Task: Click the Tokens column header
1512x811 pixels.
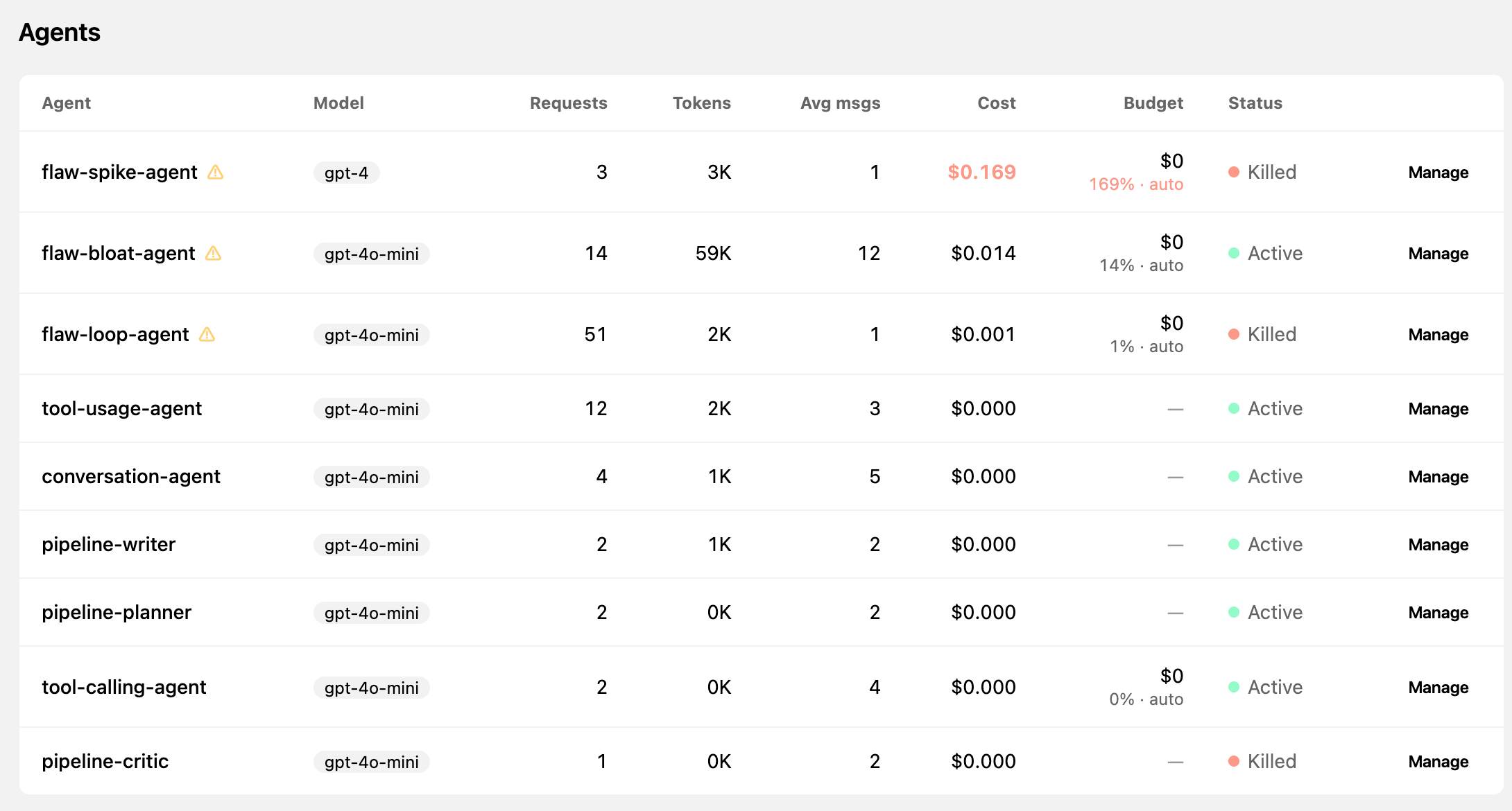Action: coord(702,103)
